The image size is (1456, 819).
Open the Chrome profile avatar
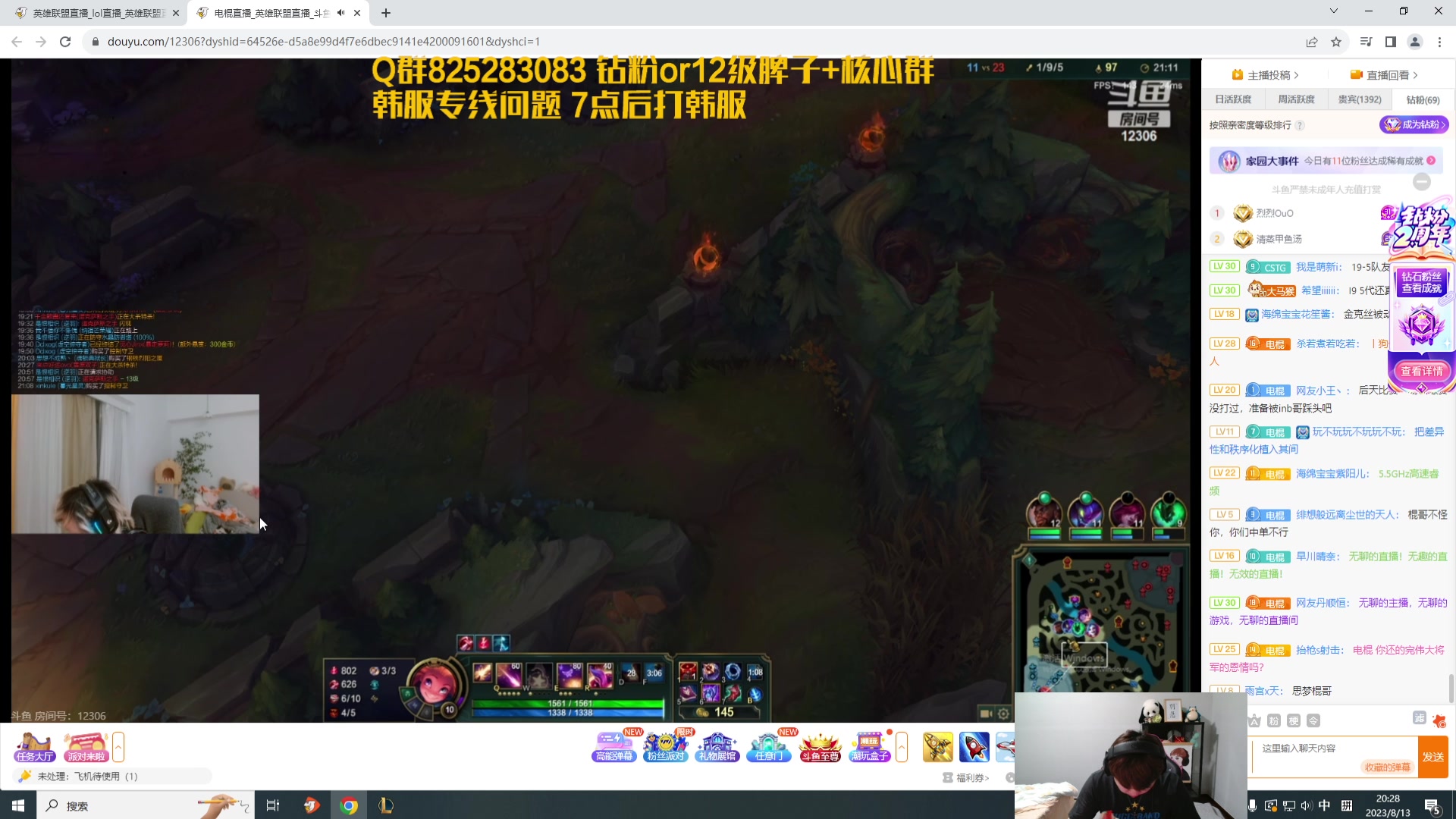[1415, 42]
